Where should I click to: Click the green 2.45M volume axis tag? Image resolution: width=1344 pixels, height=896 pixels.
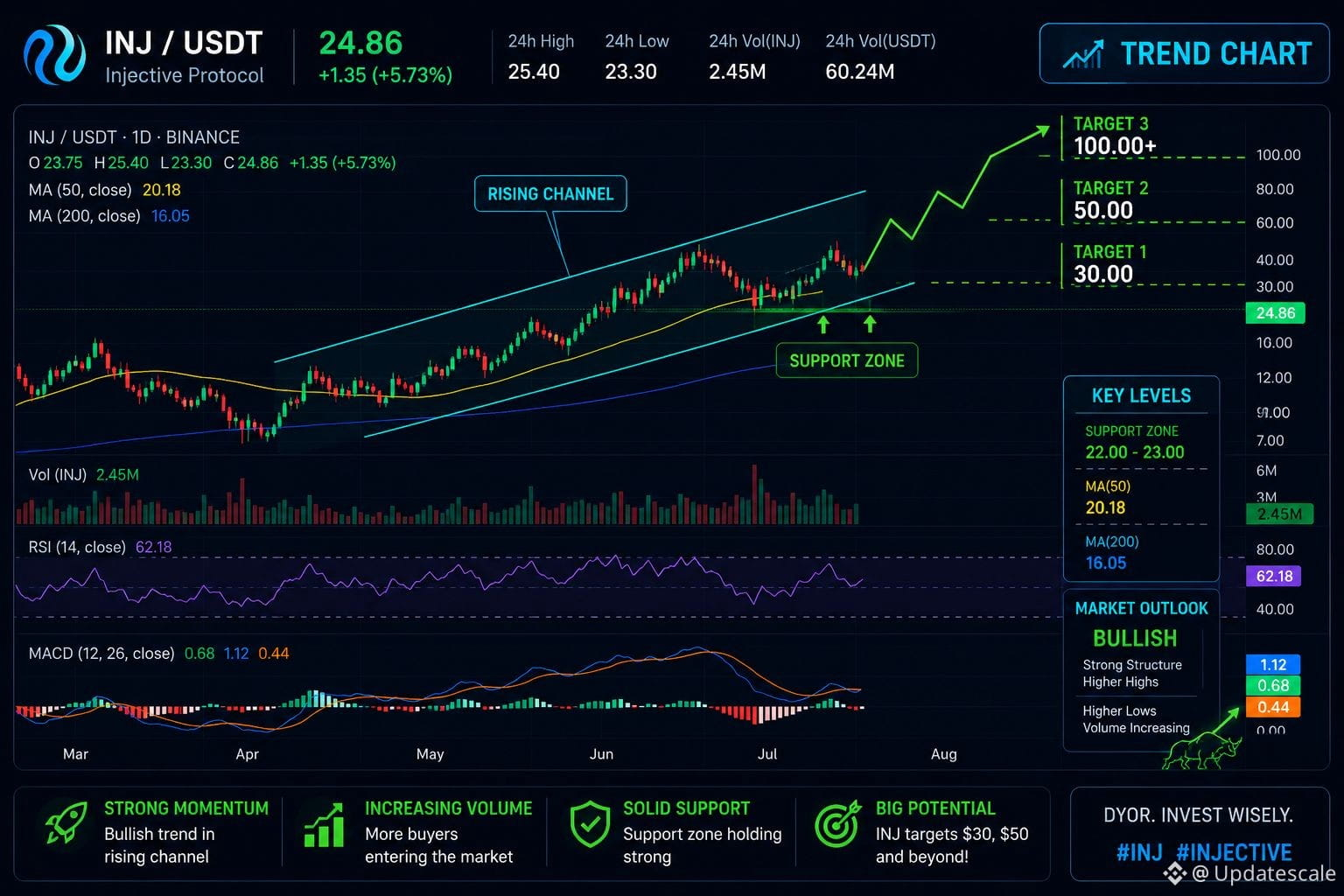1279,514
